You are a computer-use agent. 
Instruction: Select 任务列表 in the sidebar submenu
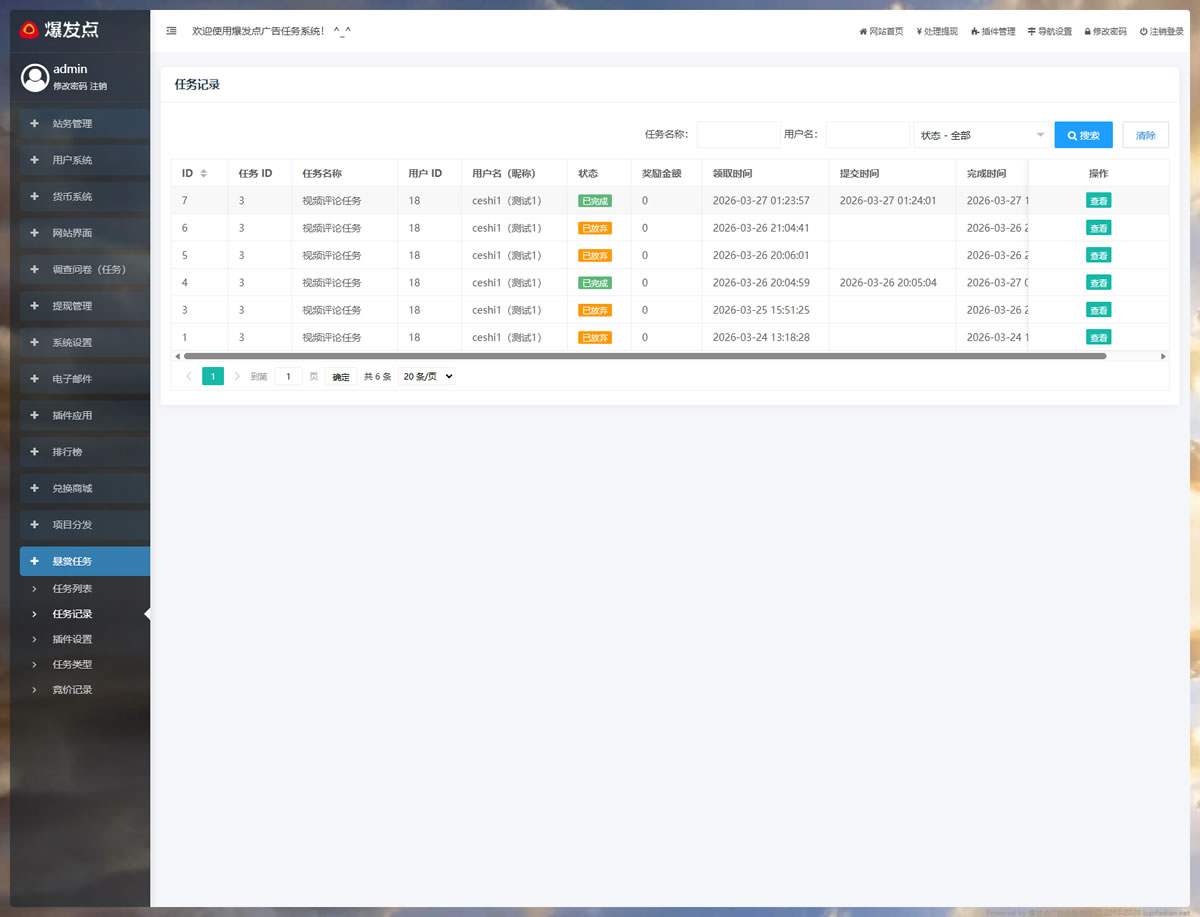click(x=72, y=589)
